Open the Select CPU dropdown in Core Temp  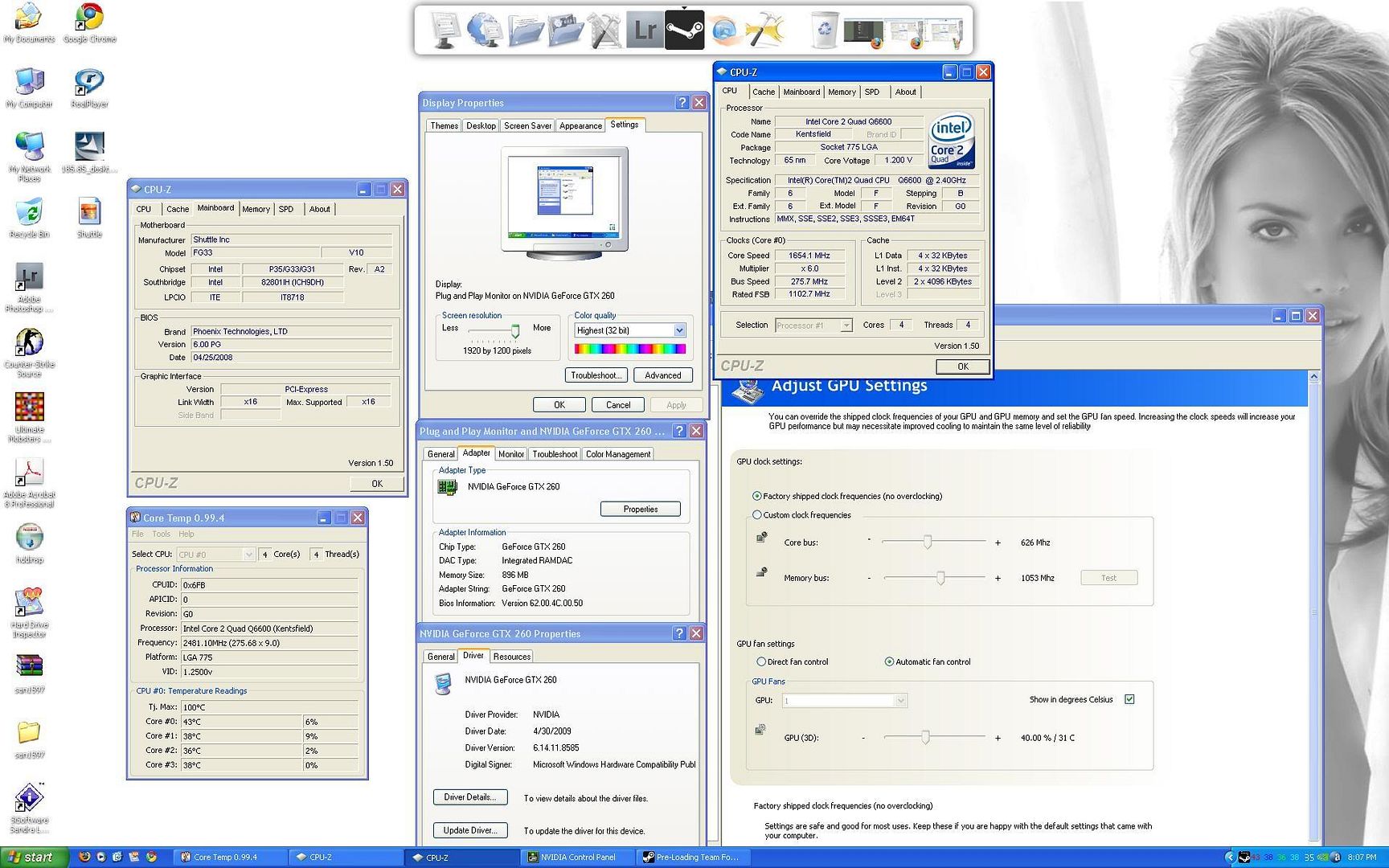pos(215,554)
